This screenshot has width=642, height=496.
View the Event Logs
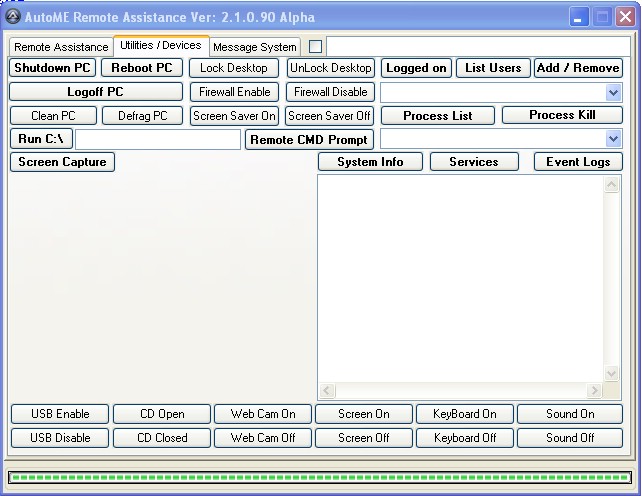point(578,162)
